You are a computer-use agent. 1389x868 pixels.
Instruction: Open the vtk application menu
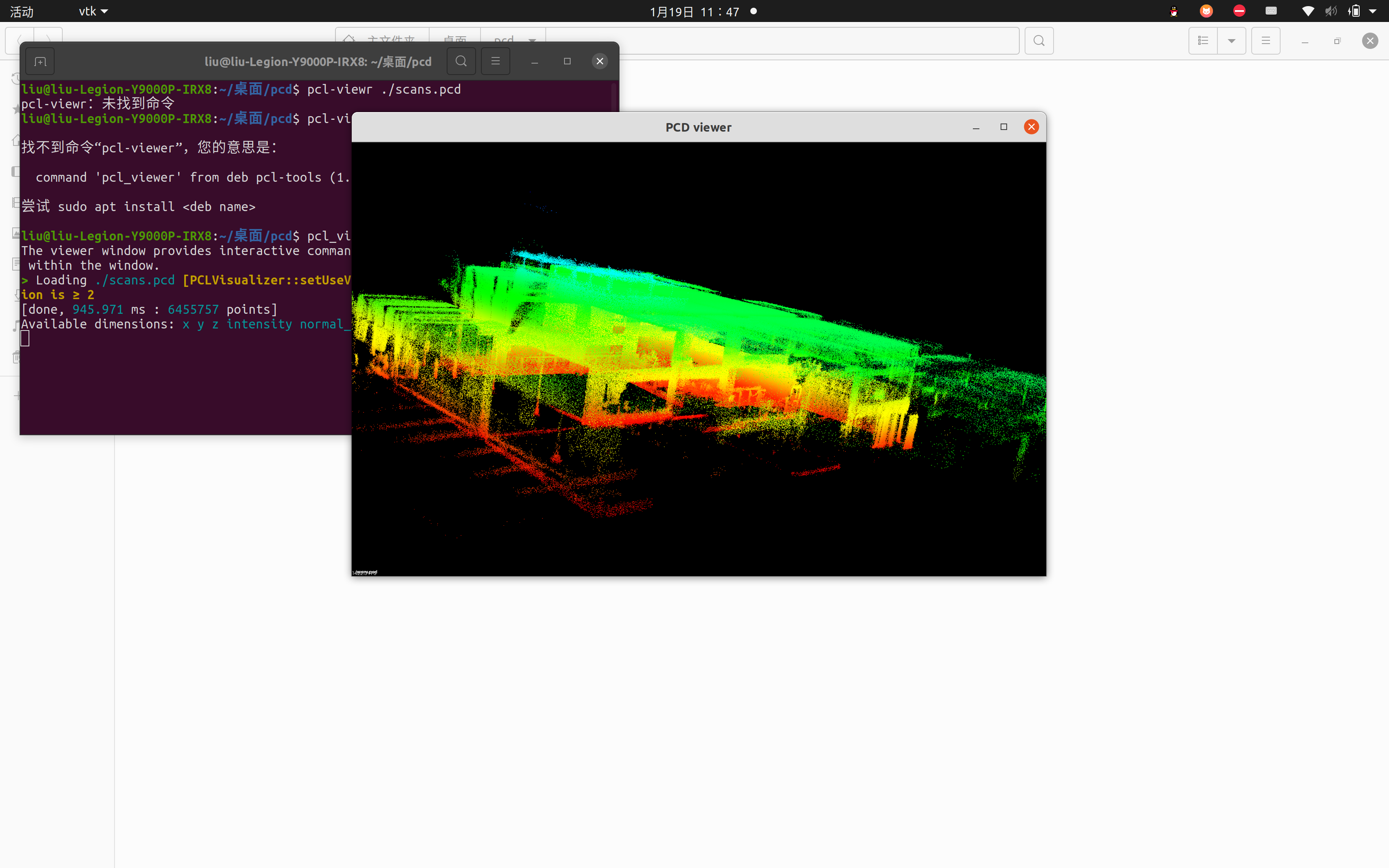(x=93, y=11)
